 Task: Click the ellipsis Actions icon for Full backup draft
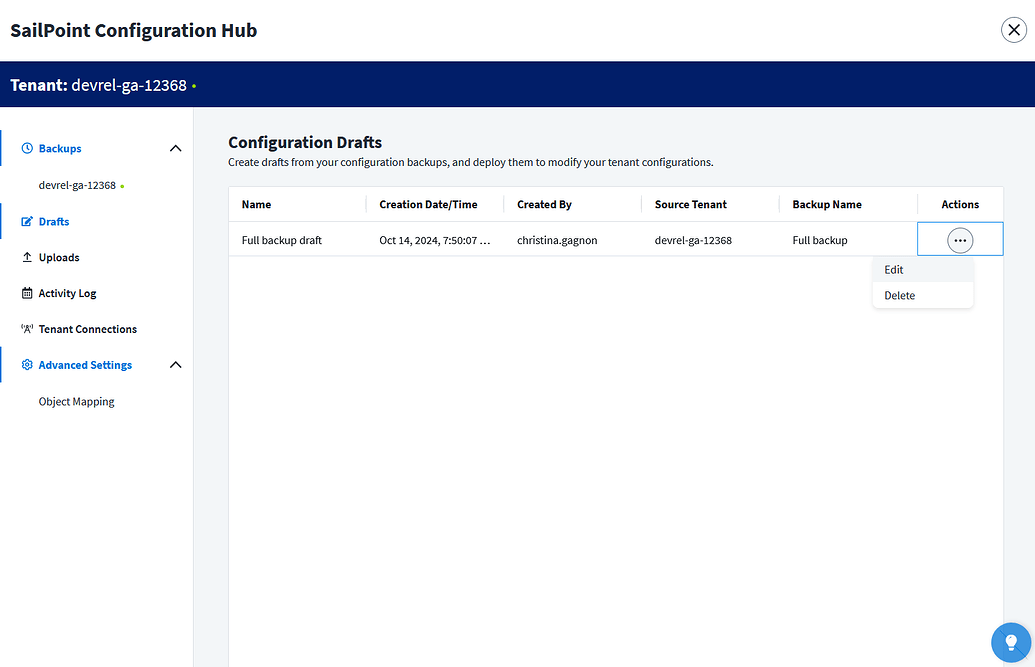pyautogui.click(x=959, y=239)
